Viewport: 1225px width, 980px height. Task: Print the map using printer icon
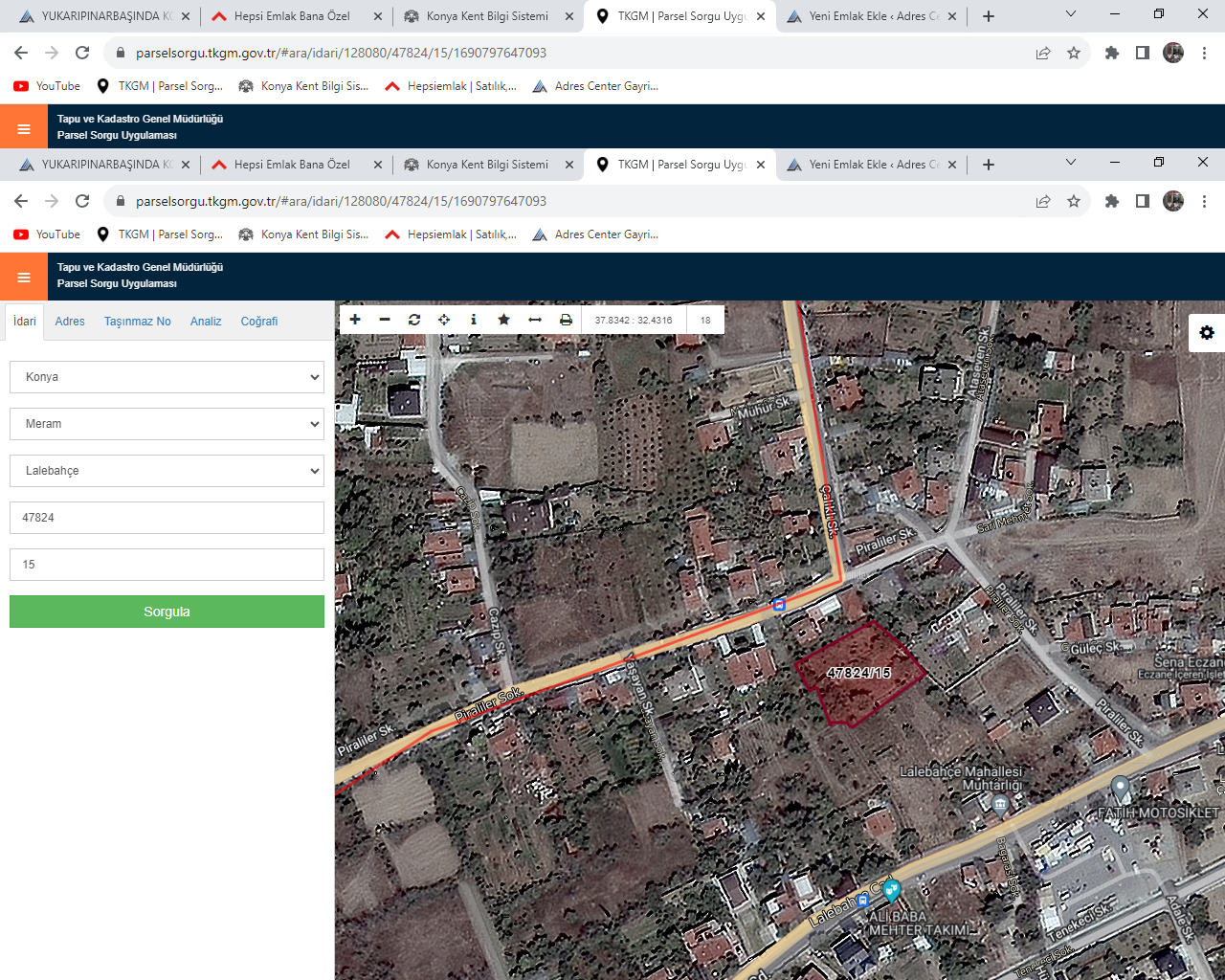(566, 320)
